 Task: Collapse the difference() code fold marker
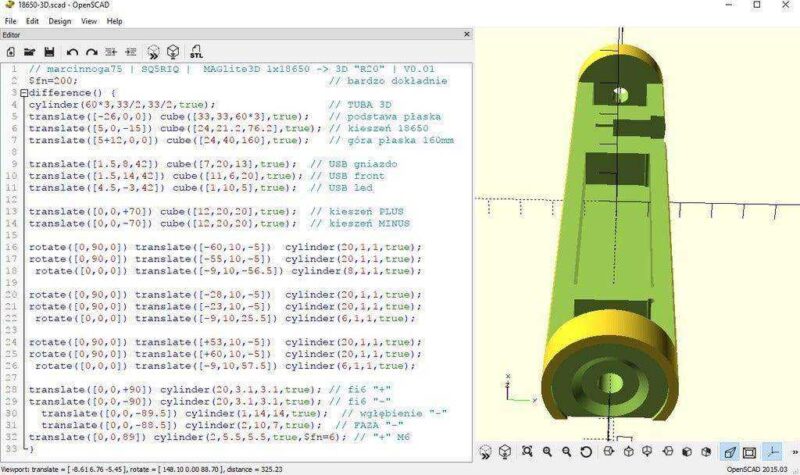pyautogui.click(x=23, y=93)
